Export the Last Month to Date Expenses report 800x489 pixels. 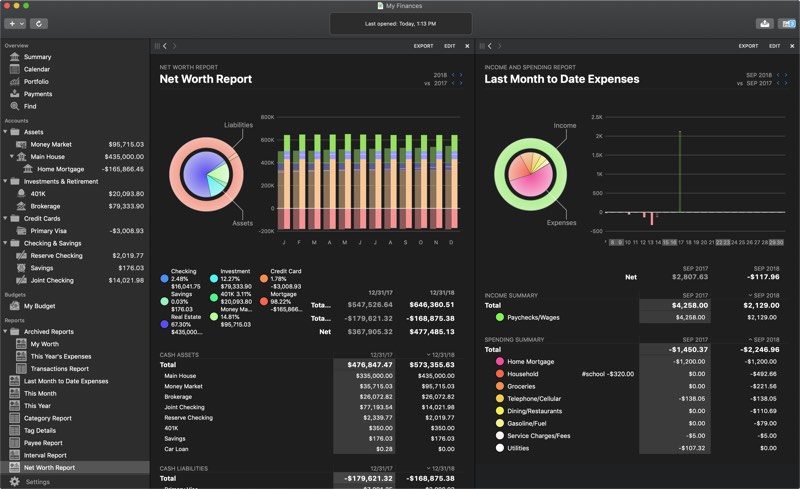click(x=748, y=46)
